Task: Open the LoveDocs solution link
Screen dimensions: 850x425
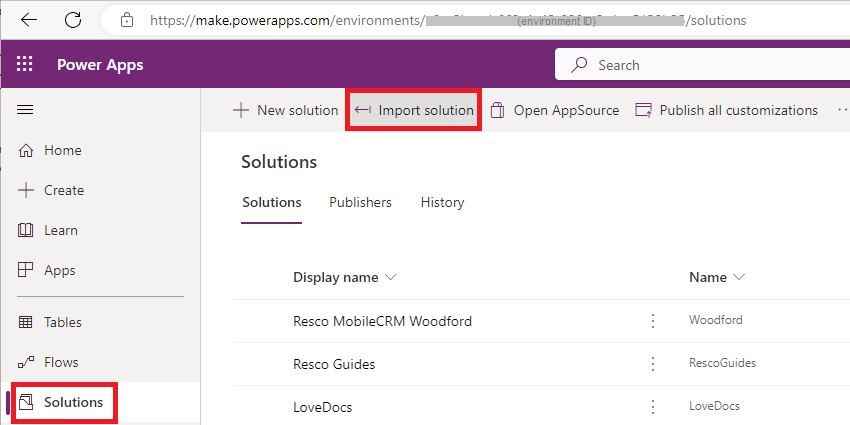Action: 322,407
